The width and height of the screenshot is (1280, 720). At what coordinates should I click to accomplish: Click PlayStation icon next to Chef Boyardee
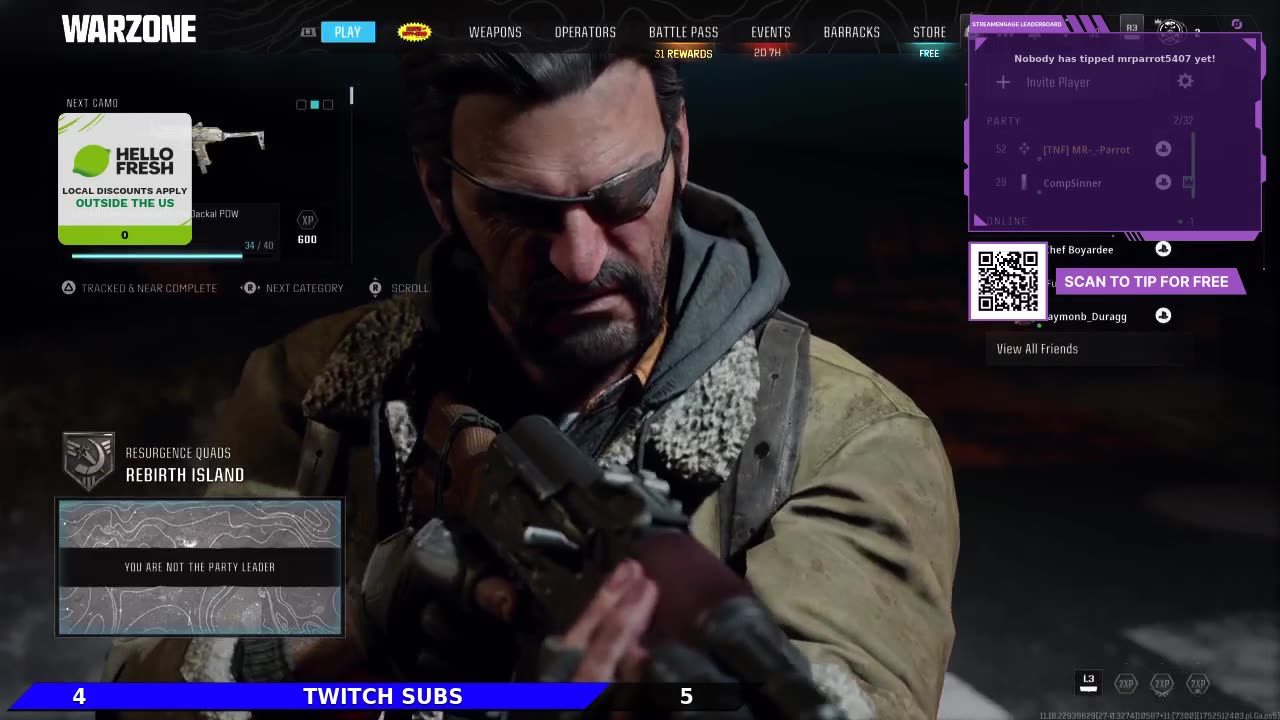point(1163,249)
